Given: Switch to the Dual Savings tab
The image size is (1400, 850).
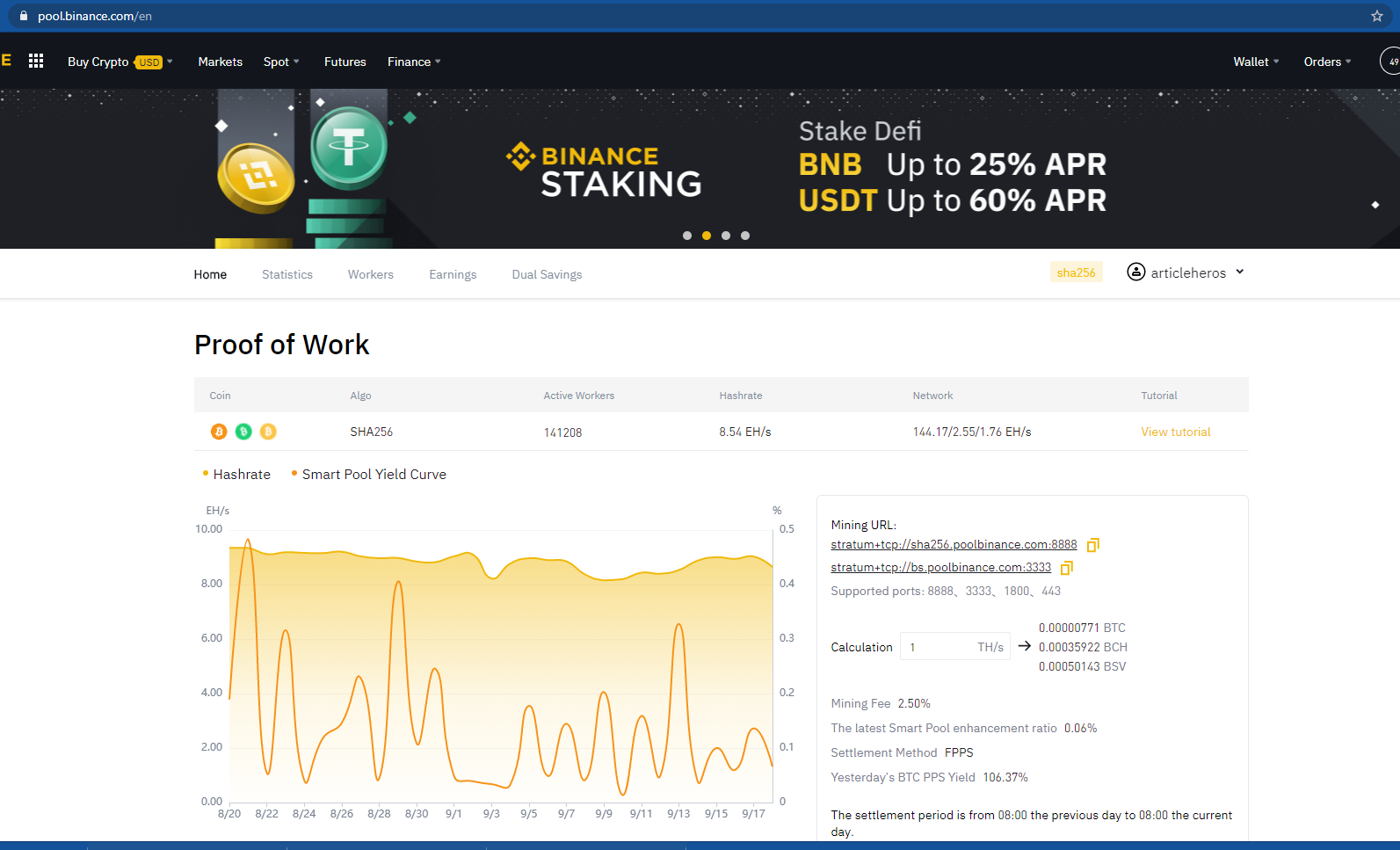Looking at the screenshot, I should 547,274.
